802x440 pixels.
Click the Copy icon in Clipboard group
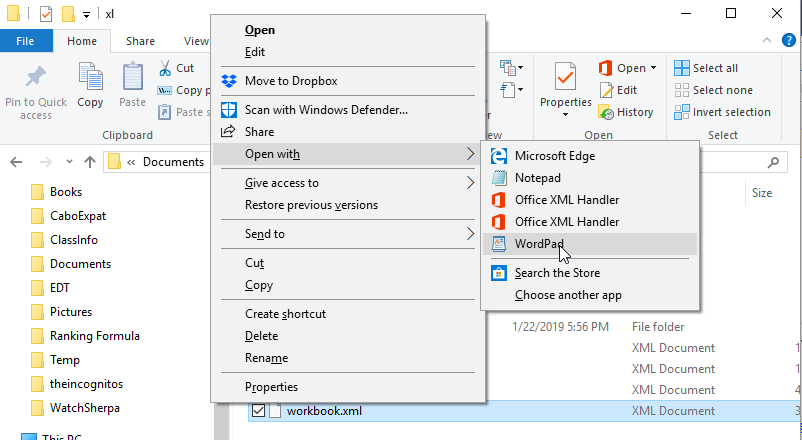pos(90,78)
